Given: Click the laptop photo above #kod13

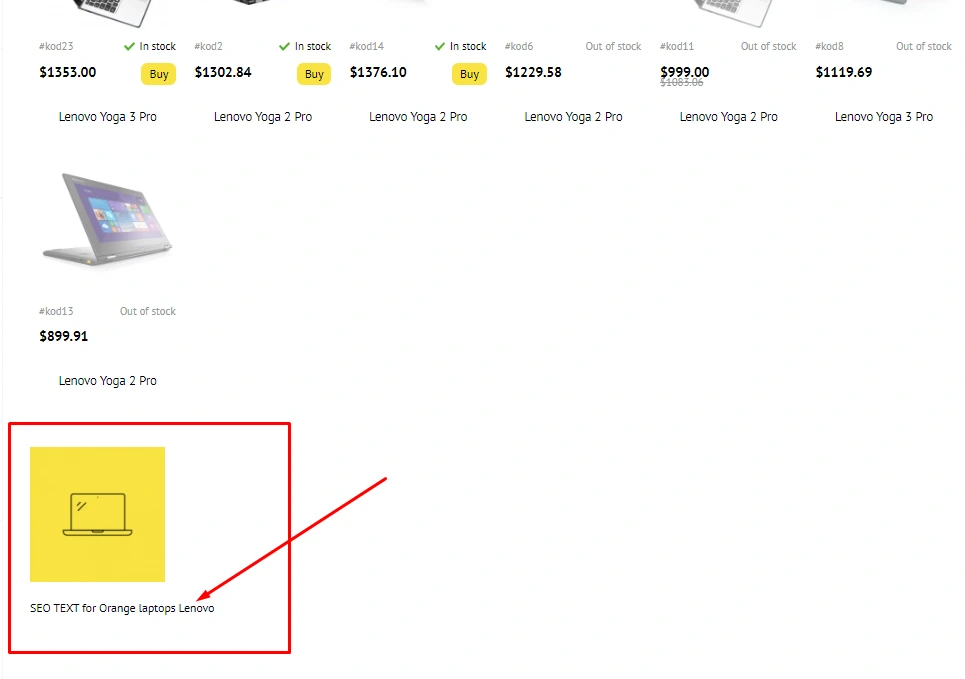Looking at the screenshot, I should pos(107,219).
